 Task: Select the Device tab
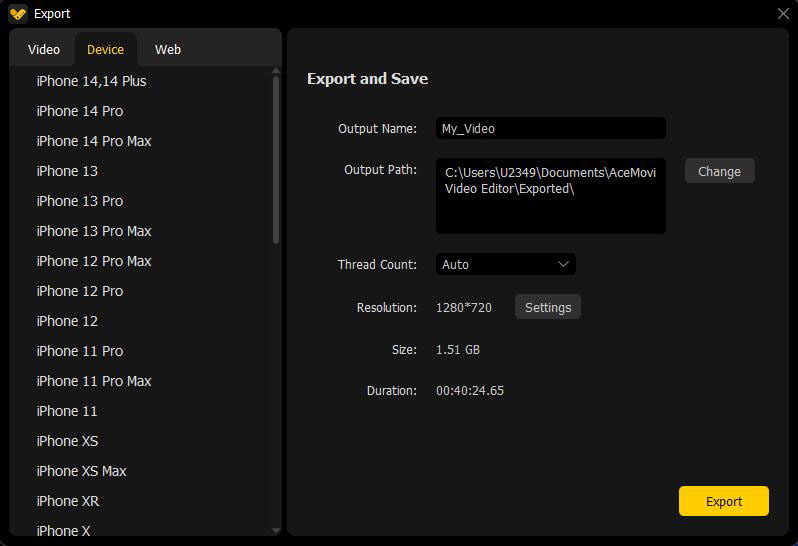click(105, 49)
